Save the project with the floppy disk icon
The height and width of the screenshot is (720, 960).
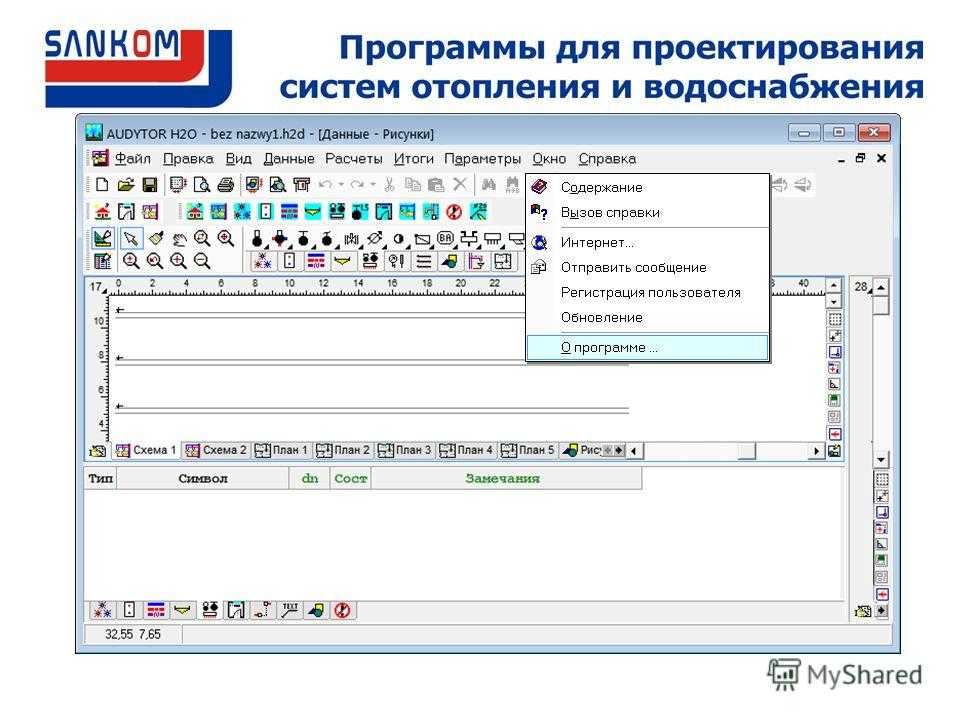[x=149, y=184]
